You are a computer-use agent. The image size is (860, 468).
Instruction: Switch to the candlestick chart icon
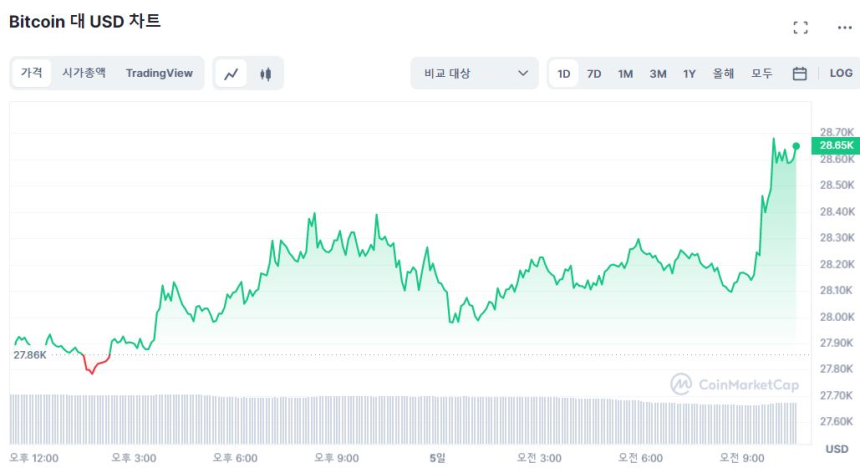(265, 73)
